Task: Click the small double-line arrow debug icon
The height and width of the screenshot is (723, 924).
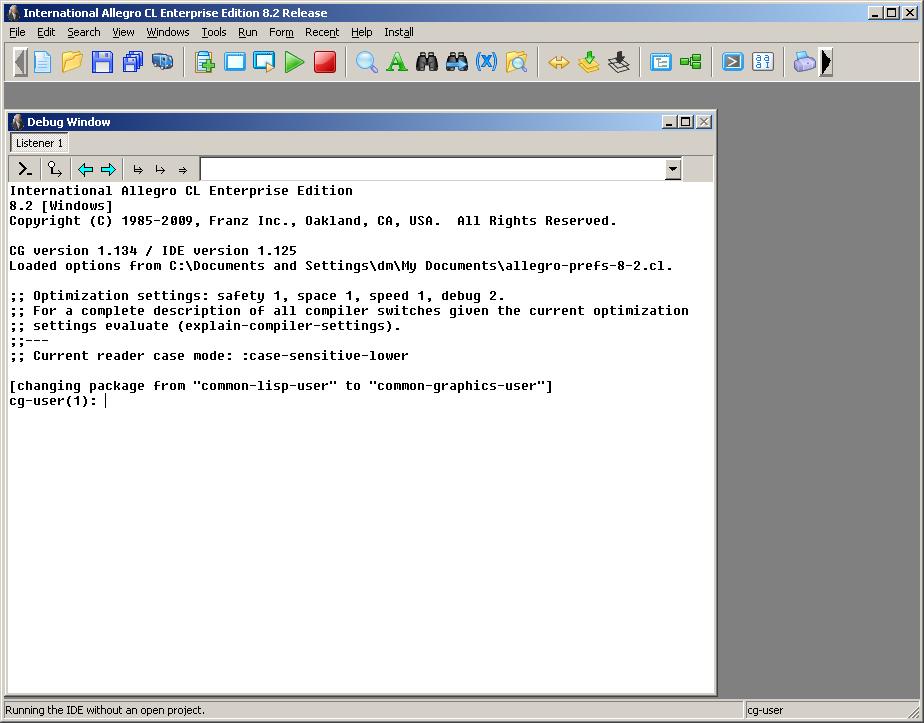Action: (183, 170)
